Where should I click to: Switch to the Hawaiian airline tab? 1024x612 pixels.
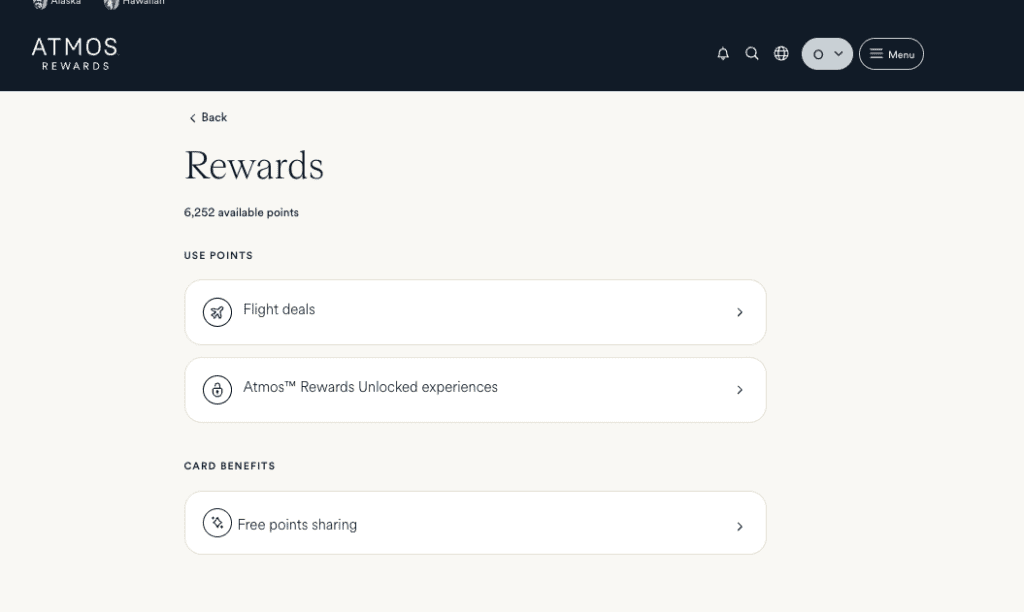(135, 3)
